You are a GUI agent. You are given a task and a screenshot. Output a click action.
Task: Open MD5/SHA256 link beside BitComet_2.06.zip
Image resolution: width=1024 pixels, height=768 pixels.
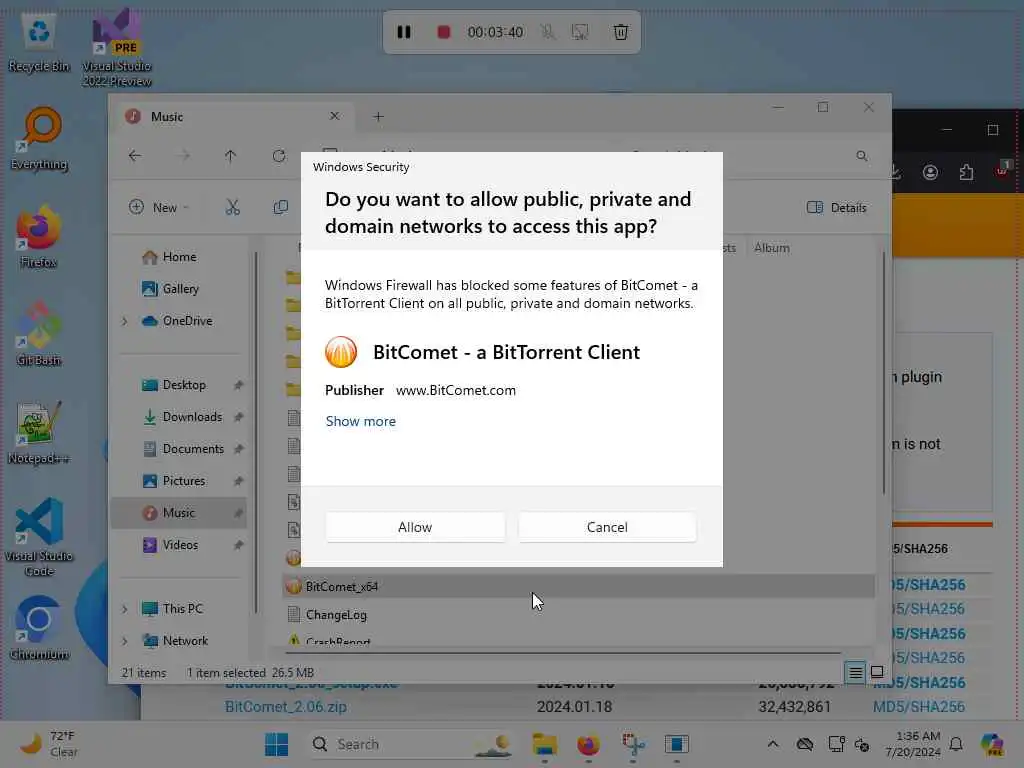(x=919, y=707)
